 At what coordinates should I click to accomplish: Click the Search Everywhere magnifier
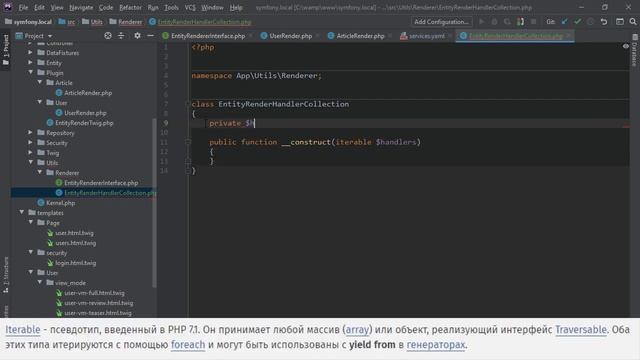pos(633,22)
